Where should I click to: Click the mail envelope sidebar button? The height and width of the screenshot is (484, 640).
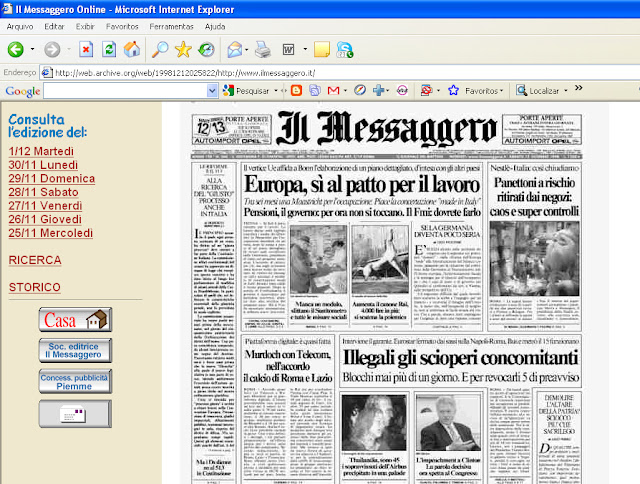tap(76, 414)
